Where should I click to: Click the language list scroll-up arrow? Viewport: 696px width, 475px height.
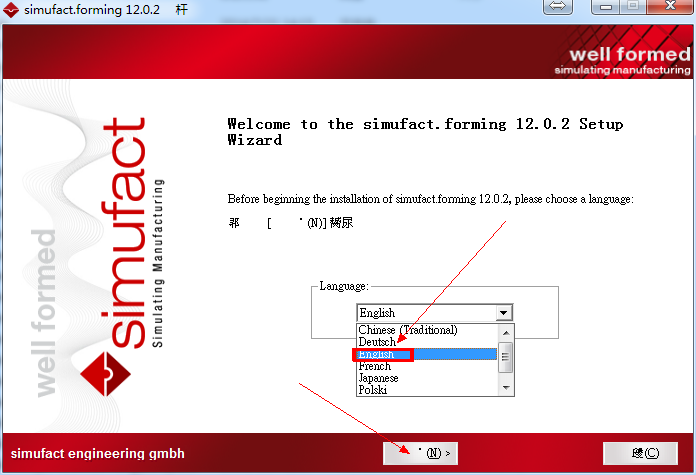(506, 333)
